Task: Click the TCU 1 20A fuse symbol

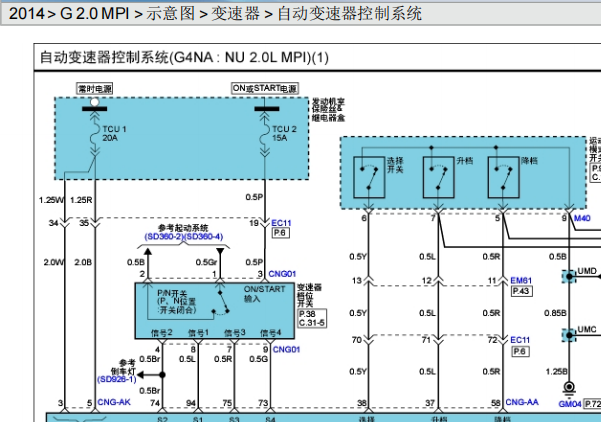Action: (x=94, y=134)
